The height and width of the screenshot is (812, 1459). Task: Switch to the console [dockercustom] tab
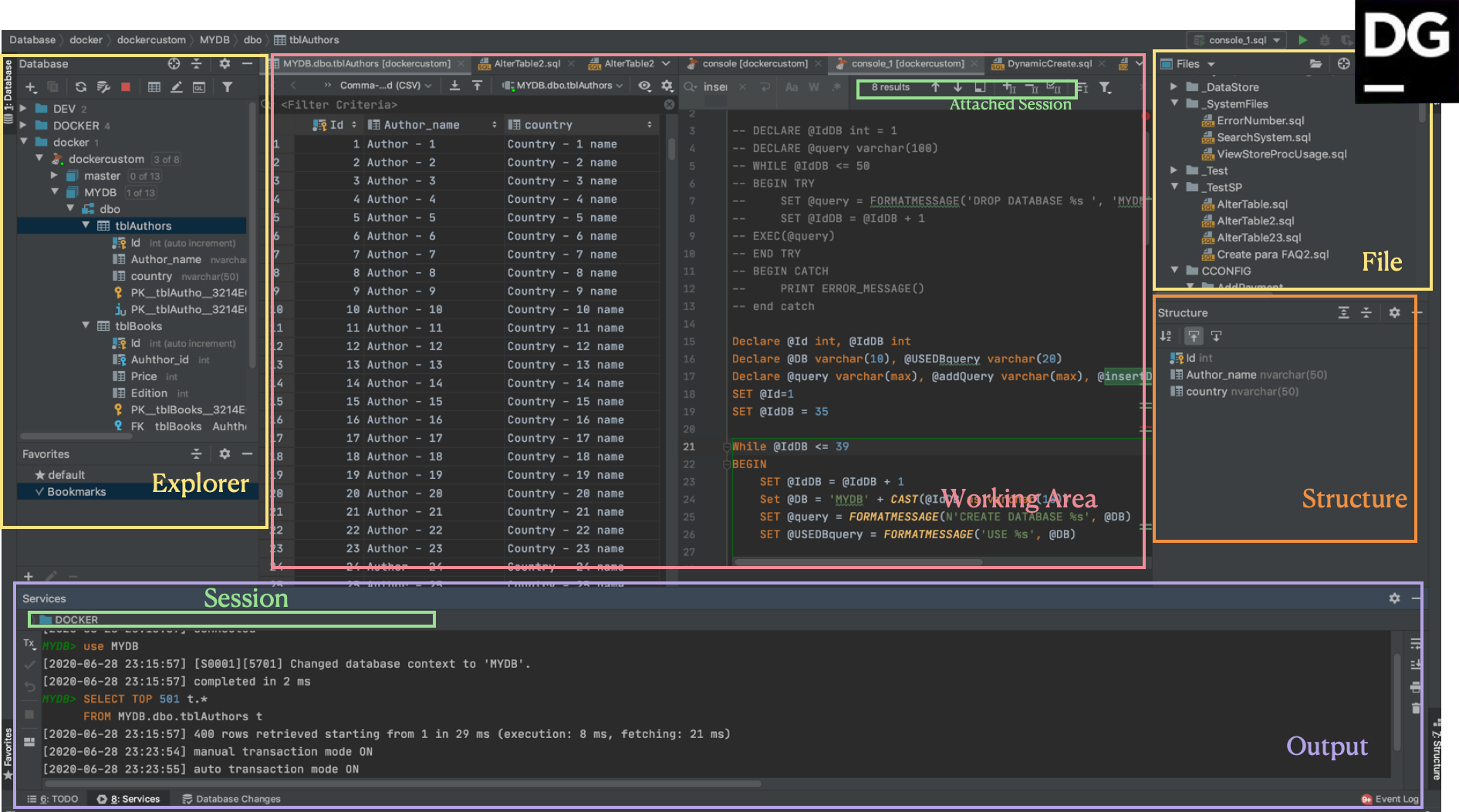(755, 64)
